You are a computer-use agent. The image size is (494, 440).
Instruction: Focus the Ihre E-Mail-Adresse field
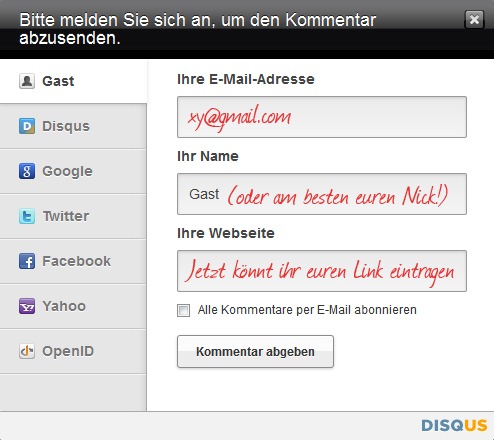tap(322, 117)
